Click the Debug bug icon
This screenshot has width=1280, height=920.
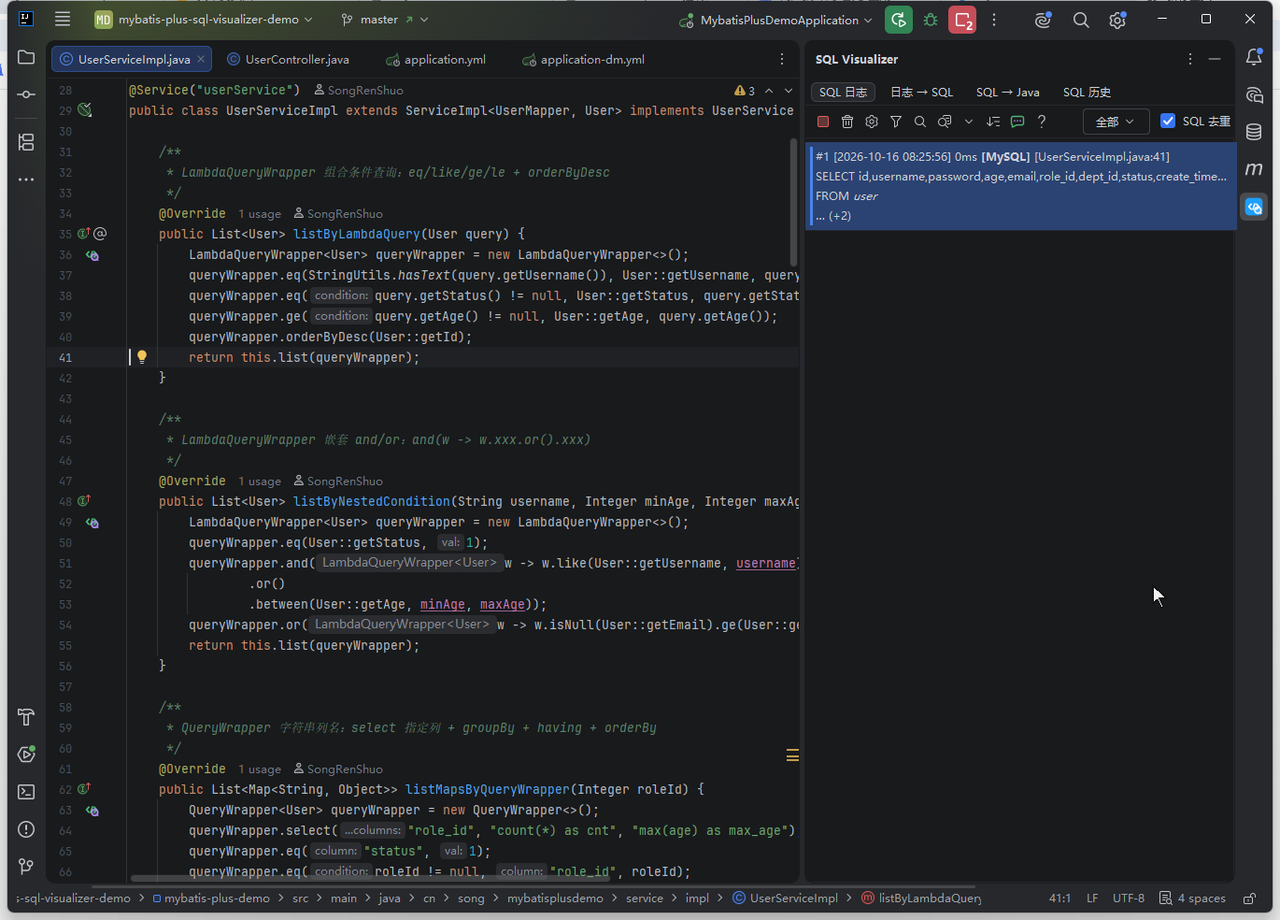tap(931, 20)
